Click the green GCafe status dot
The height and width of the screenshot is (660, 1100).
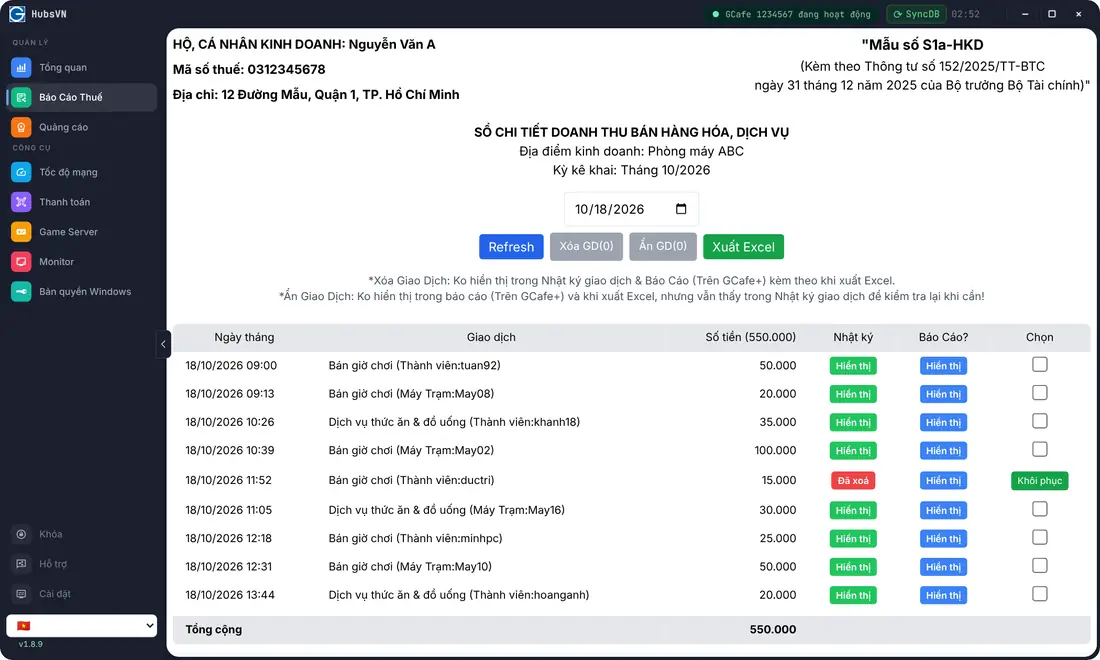click(x=716, y=14)
